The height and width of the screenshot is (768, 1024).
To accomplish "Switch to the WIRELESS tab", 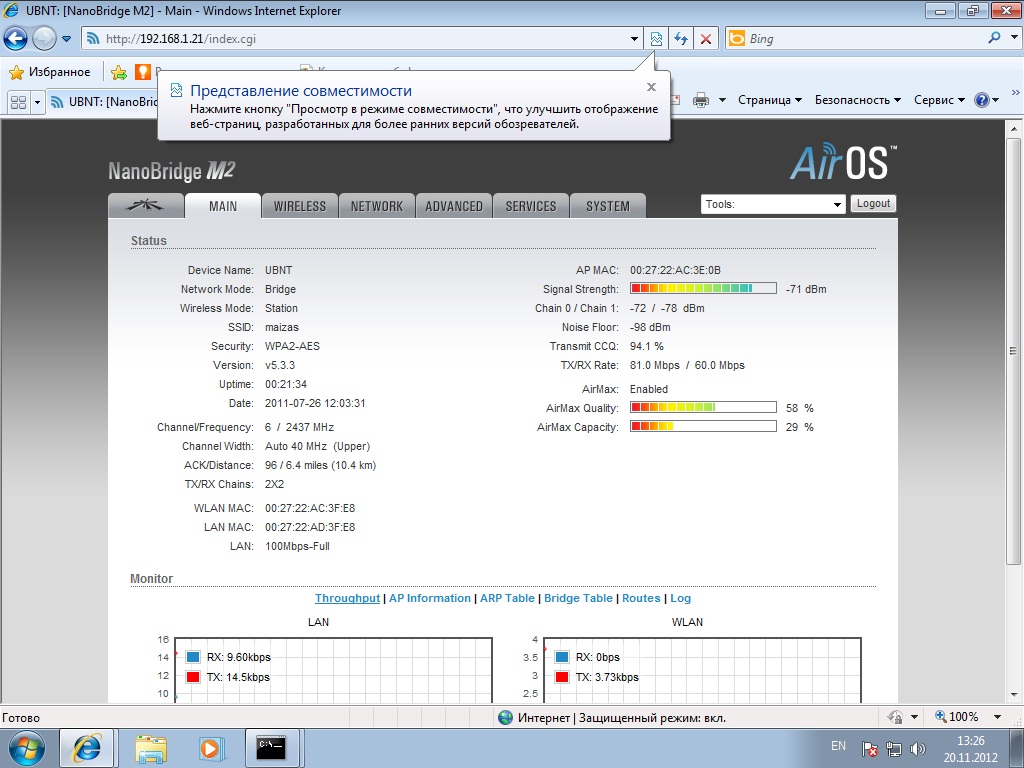I will (300, 206).
